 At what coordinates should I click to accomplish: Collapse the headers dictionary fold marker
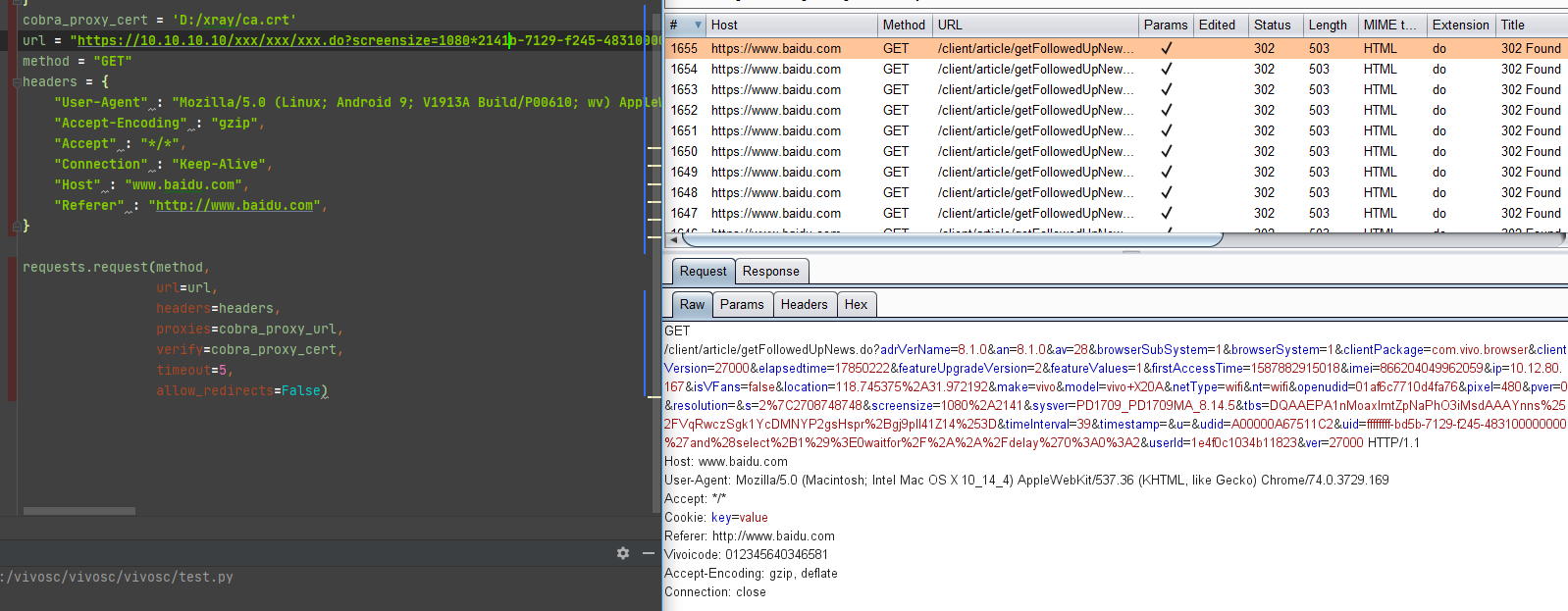tap(15, 82)
